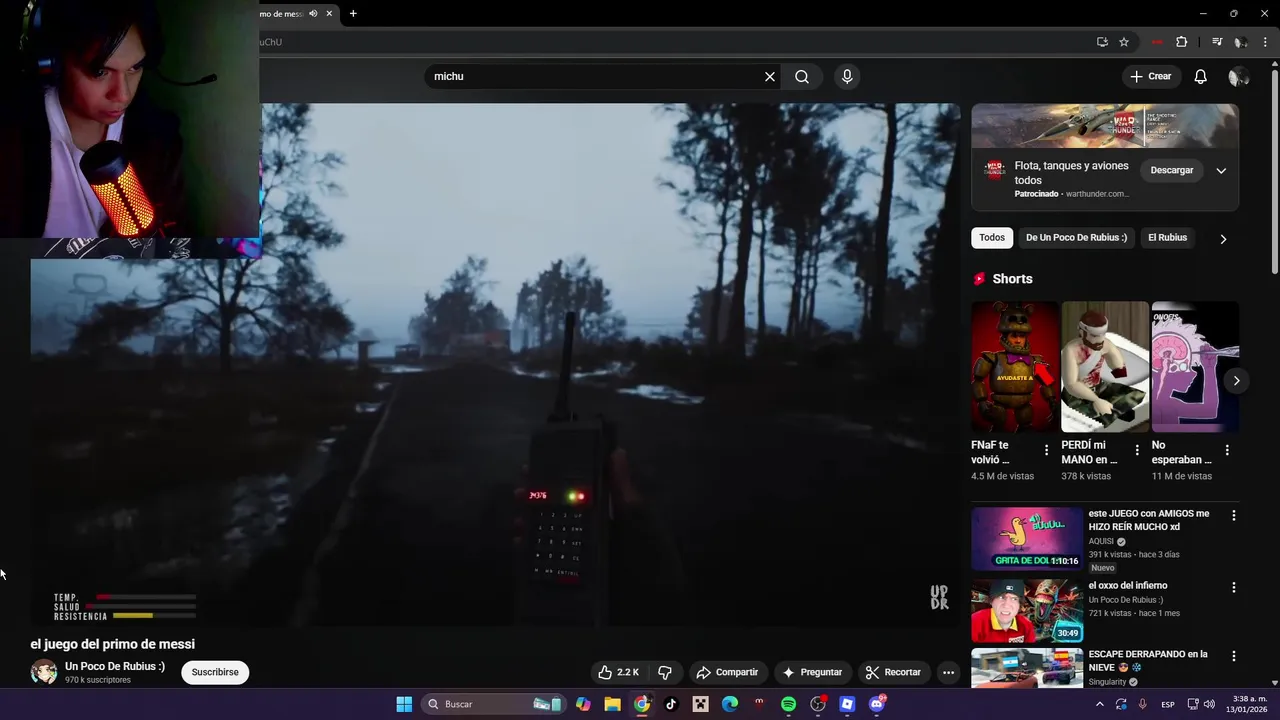
Task: Show next Shorts with arrow button
Action: click(1236, 380)
